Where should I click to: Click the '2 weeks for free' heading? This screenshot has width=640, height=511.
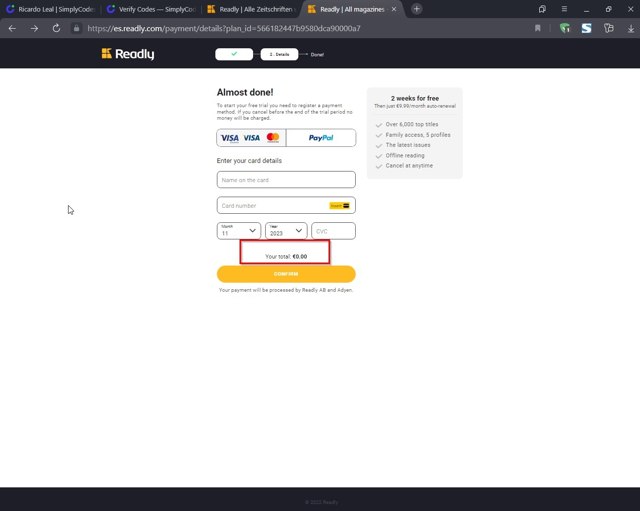click(x=415, y=98)
